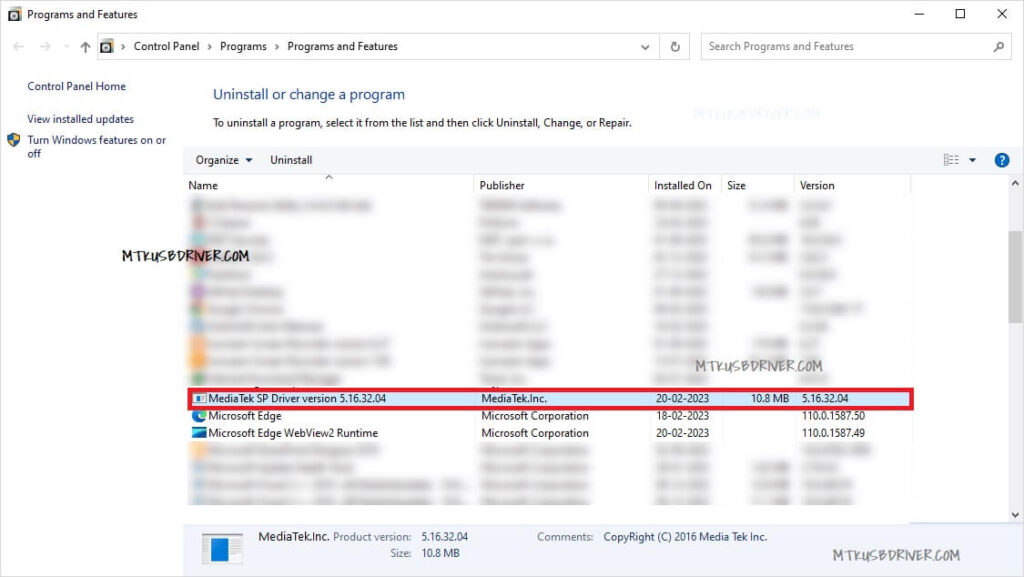Open View installed updates link
This screenshot has height=577, width=1024.
point(80,119)
